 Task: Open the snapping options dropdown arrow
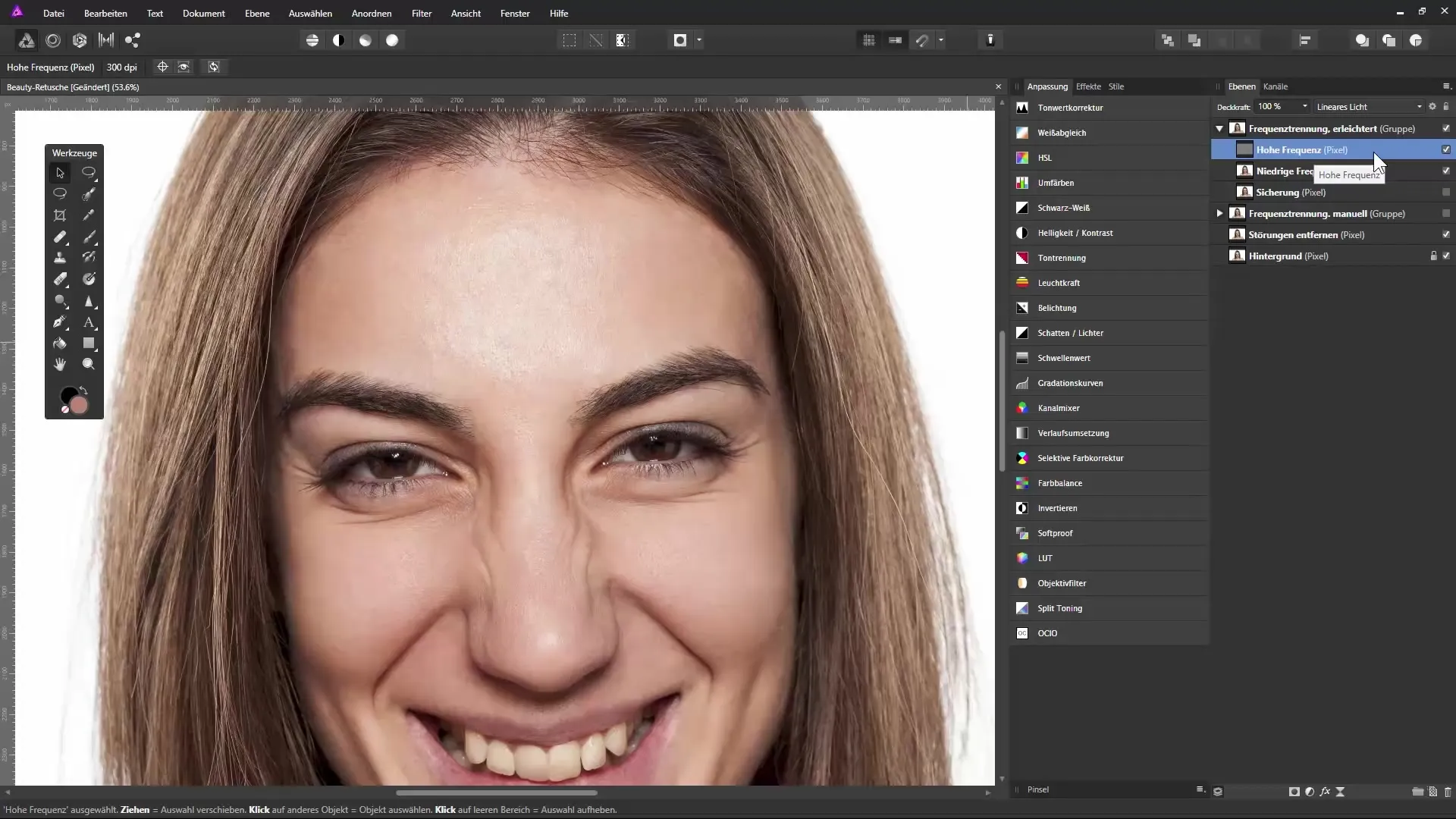click(941, 40)
